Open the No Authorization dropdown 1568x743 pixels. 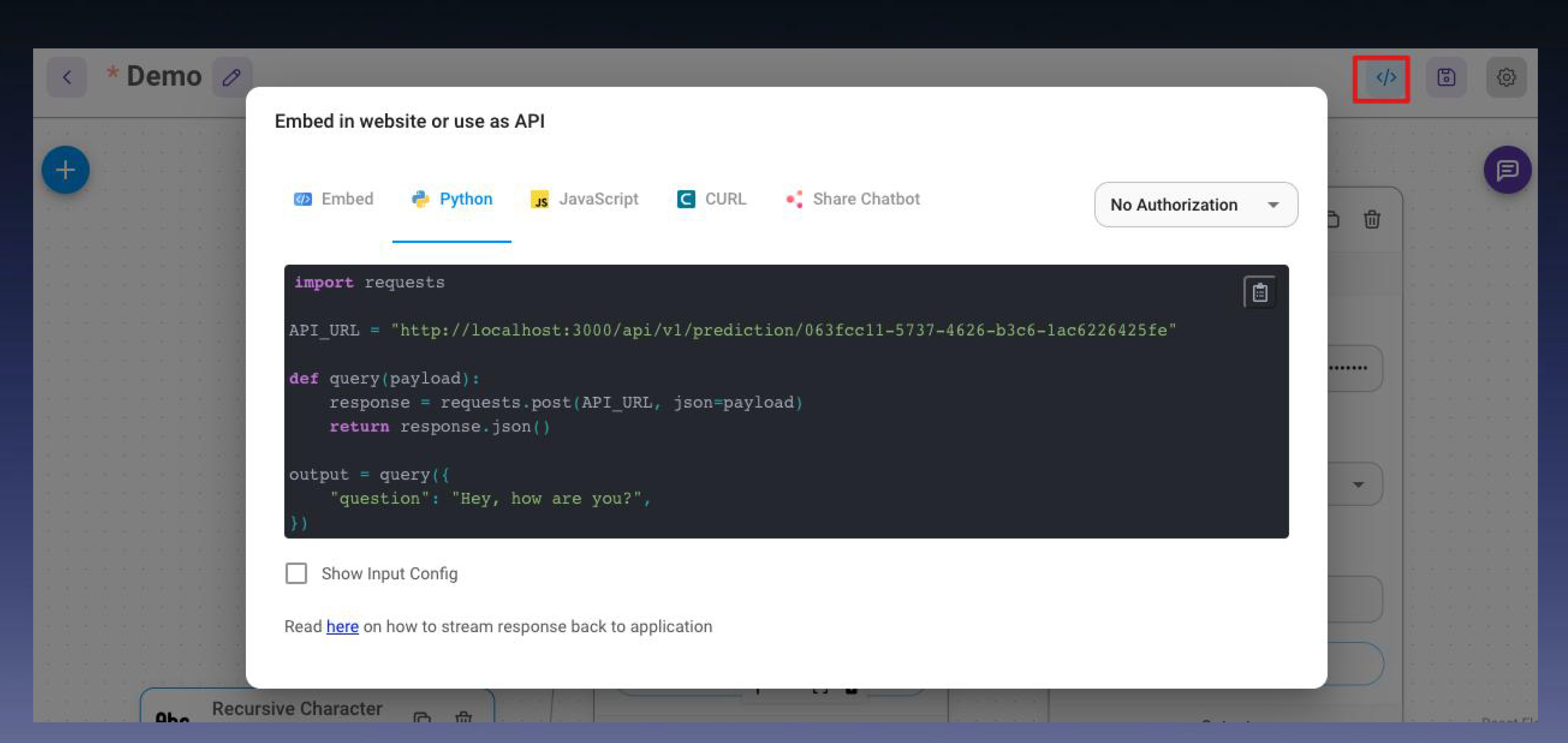[x=1195, y=204]
